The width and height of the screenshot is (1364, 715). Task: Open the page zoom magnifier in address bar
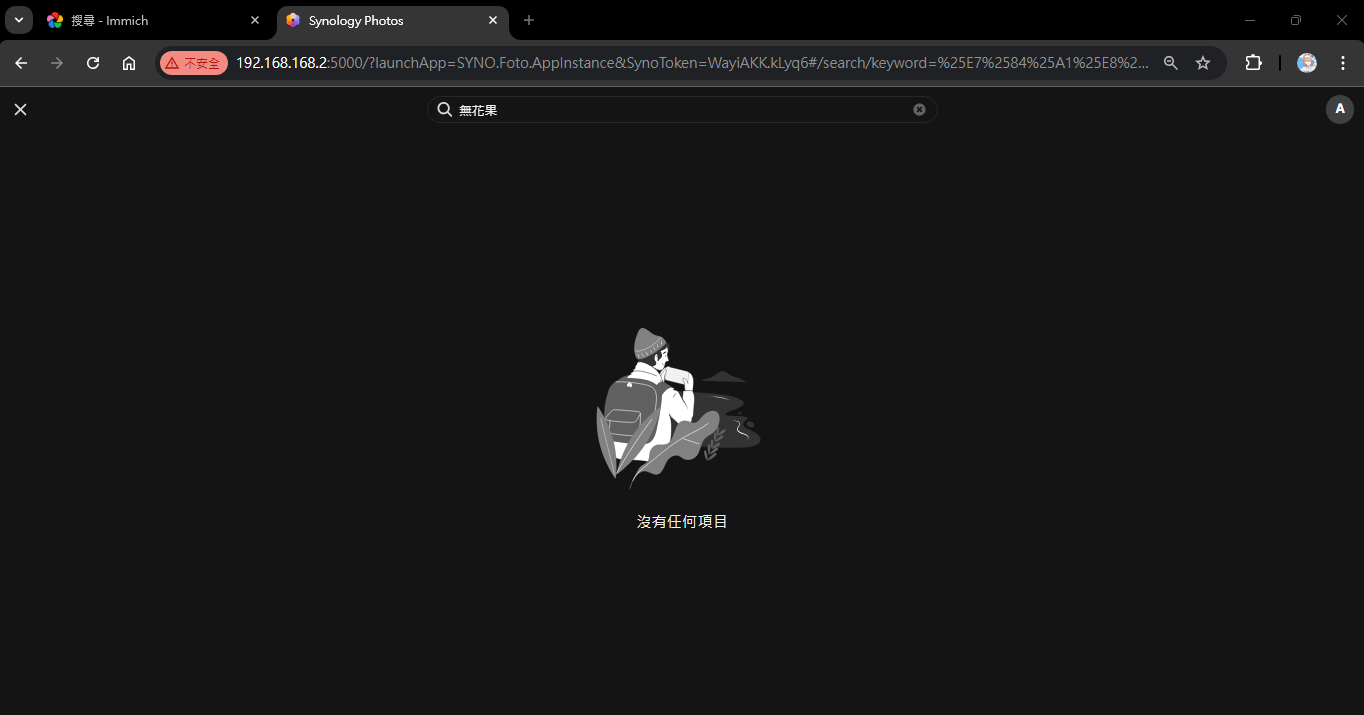click(1171, 62)
